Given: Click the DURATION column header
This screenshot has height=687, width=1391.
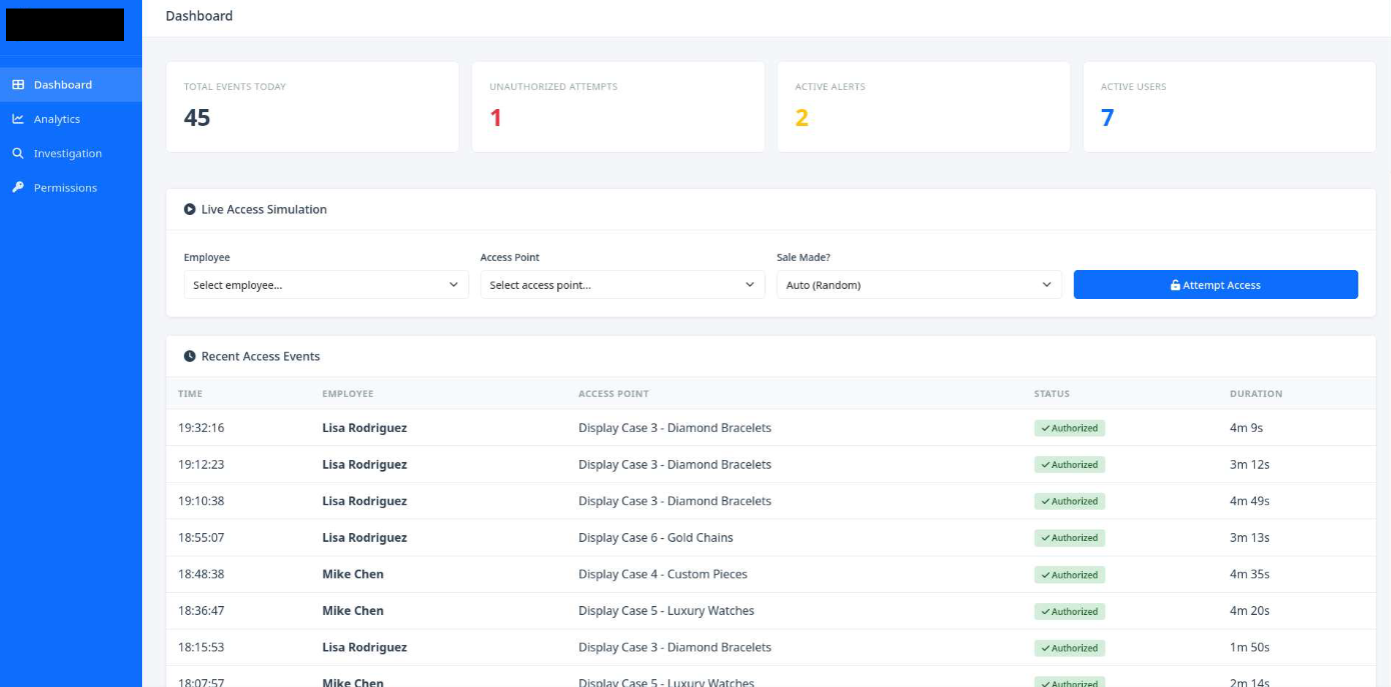Looking at the screenshot, I should pyautogui.click(x=1256, y=394).
